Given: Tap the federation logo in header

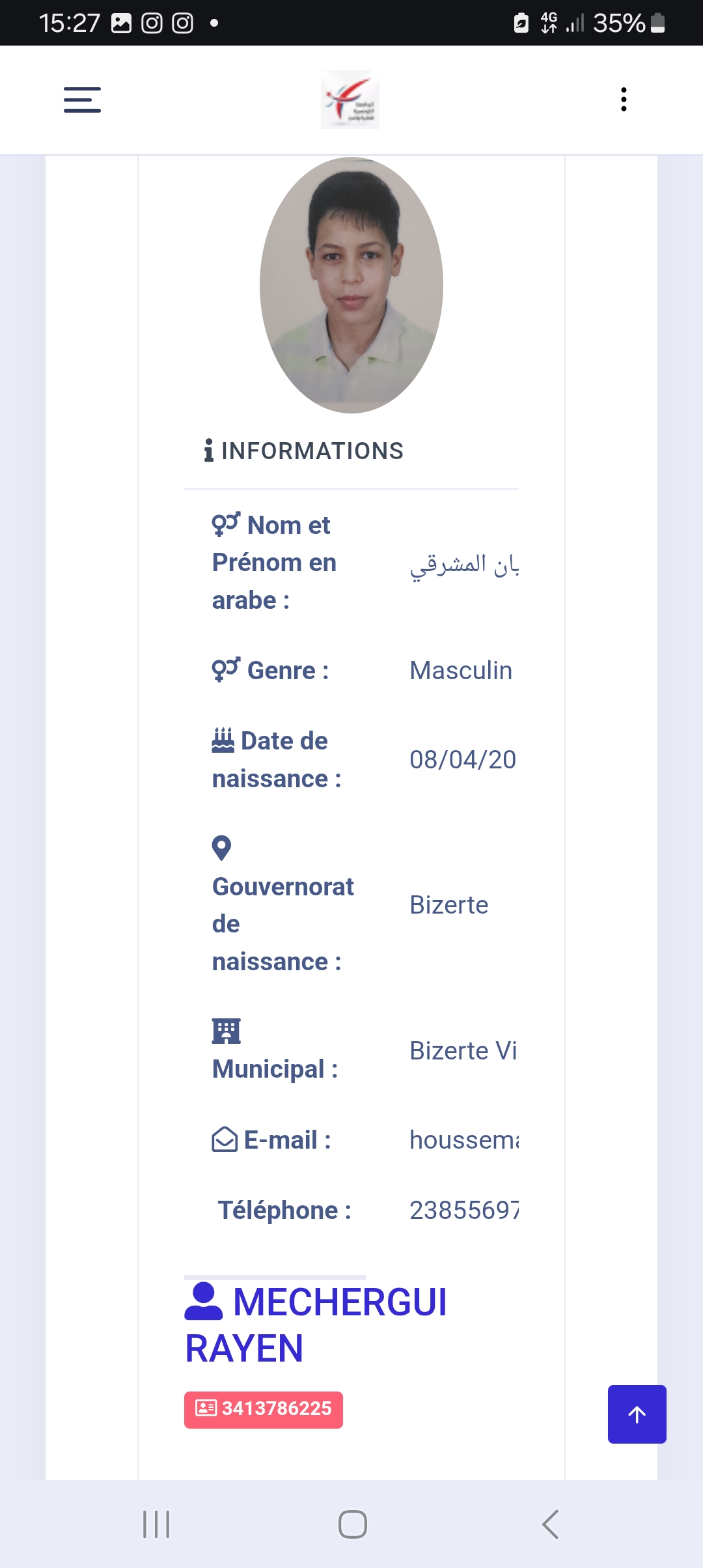Looking at the screenshot, I should pos(350,100).
